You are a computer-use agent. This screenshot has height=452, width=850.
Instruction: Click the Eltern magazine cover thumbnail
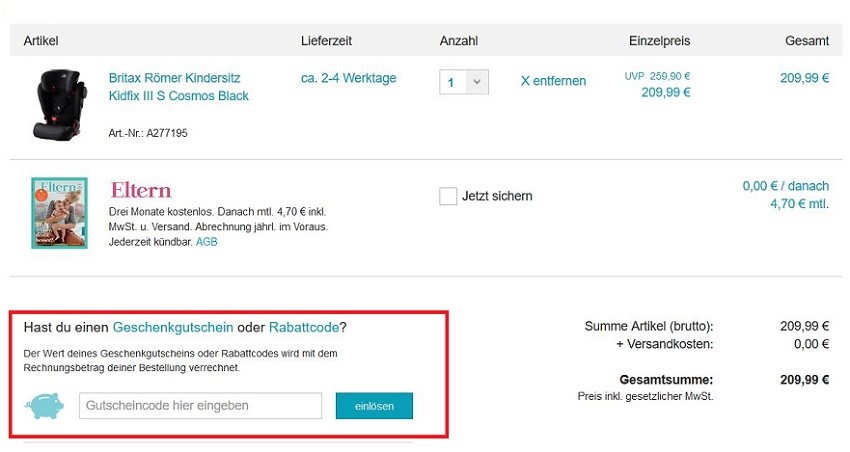(x=59, y=213)
